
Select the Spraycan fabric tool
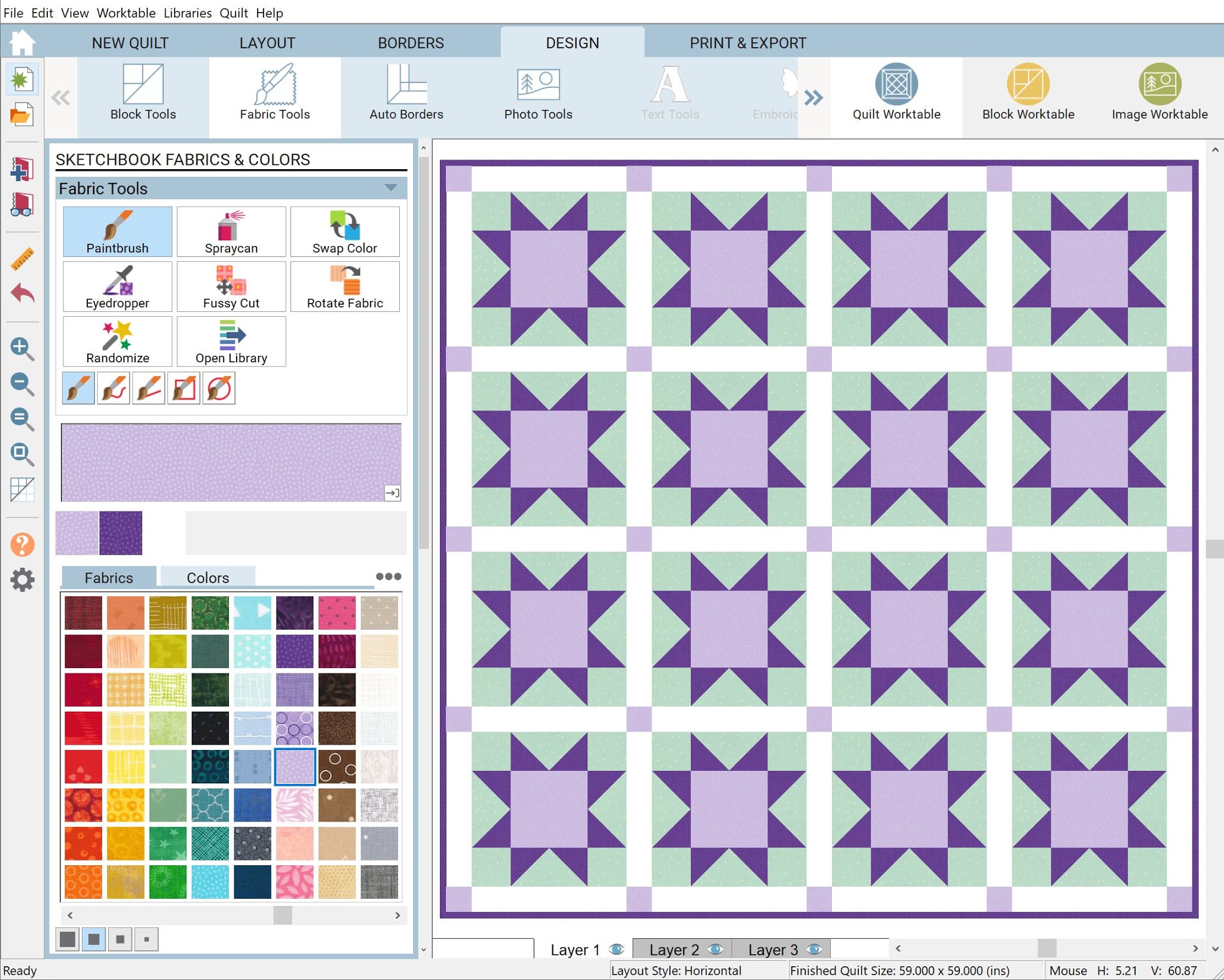click(x=231, y=232)
